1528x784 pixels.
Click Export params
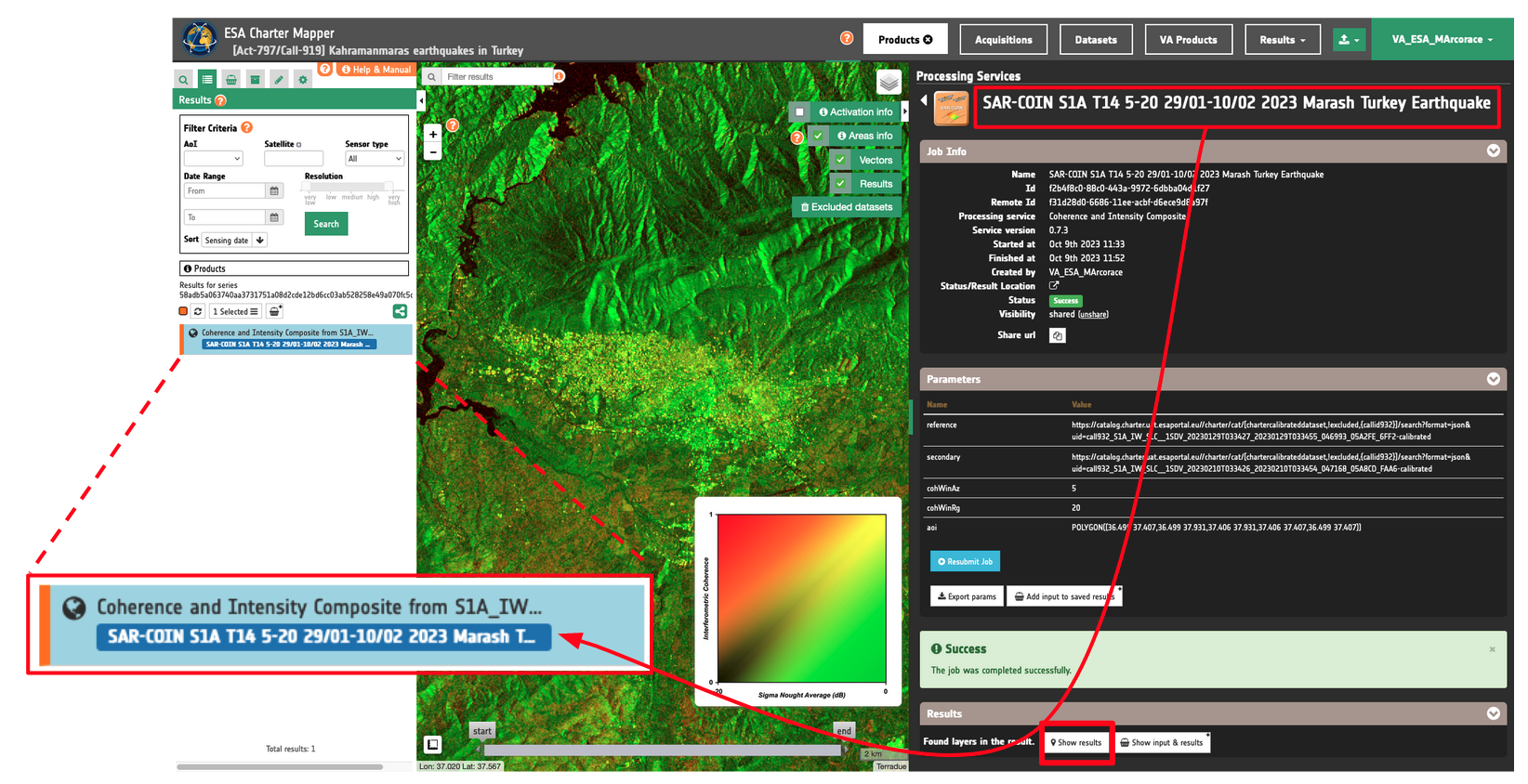[967, 596]
